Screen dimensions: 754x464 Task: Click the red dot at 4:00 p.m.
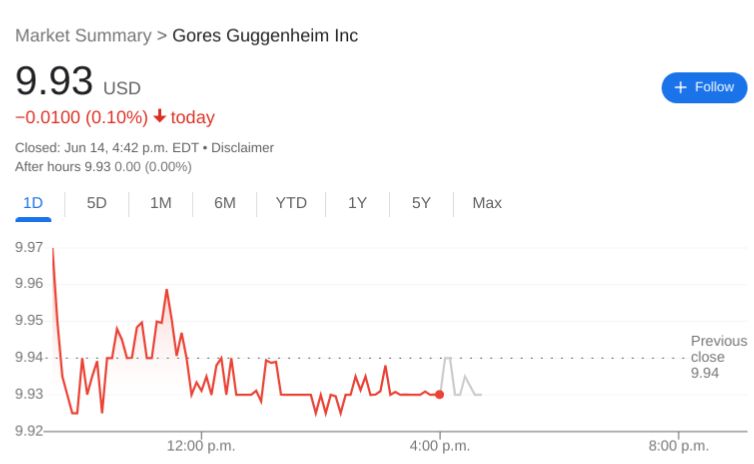pos(439,394)
